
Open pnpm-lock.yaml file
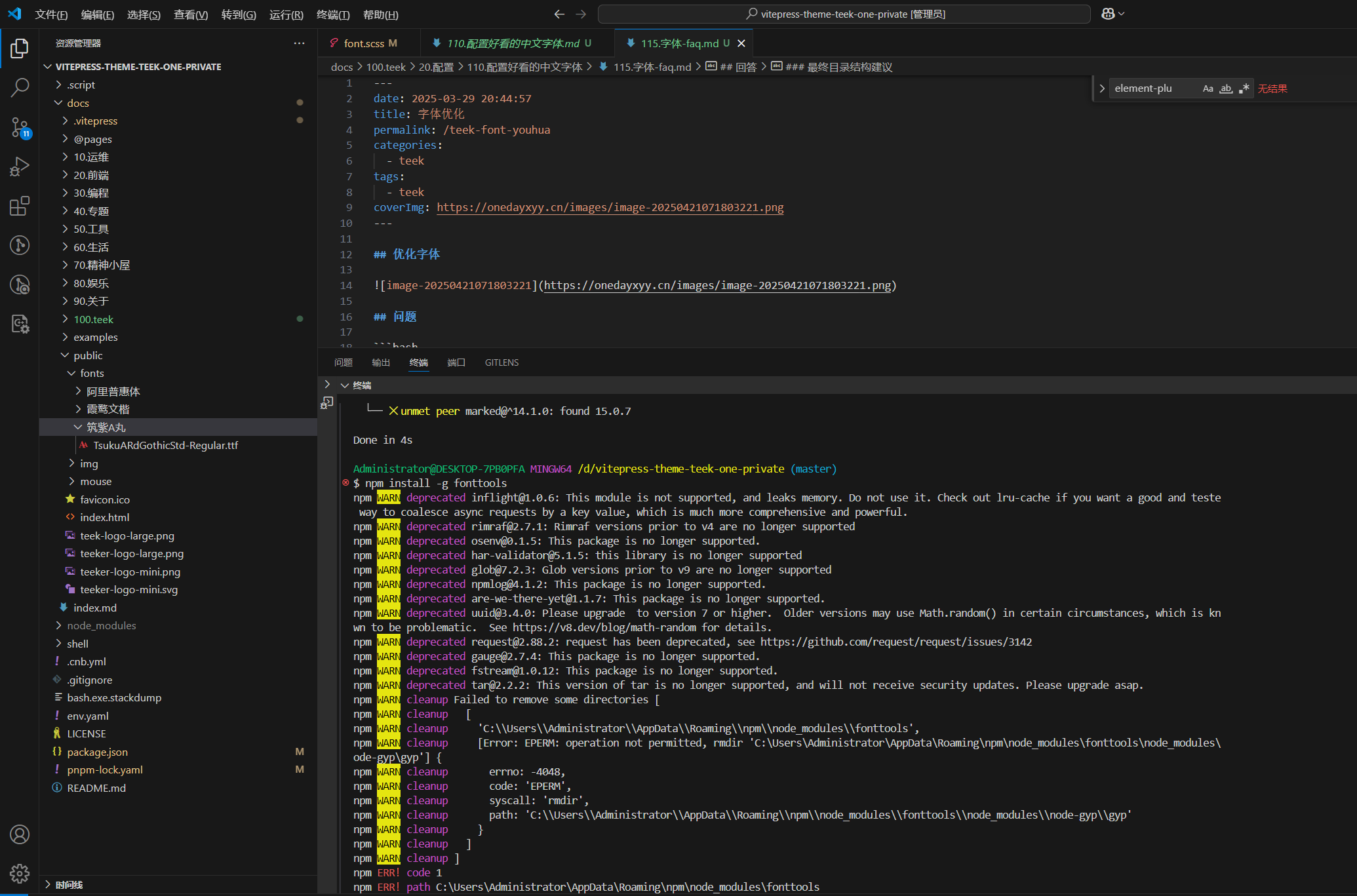[x=104, y=770]
